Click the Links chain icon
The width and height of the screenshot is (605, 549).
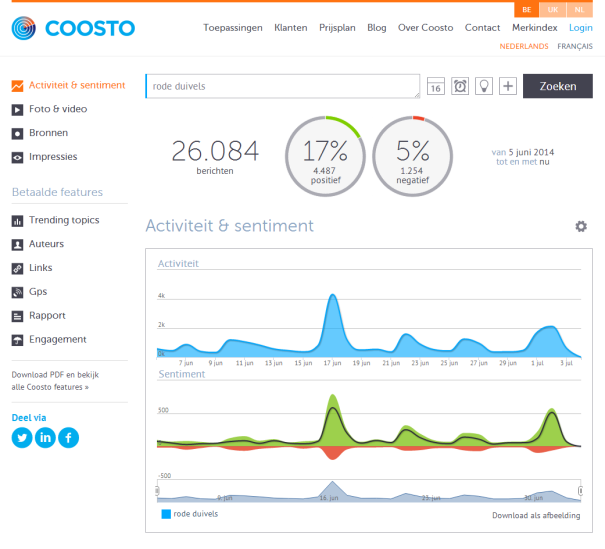(17, 269)
